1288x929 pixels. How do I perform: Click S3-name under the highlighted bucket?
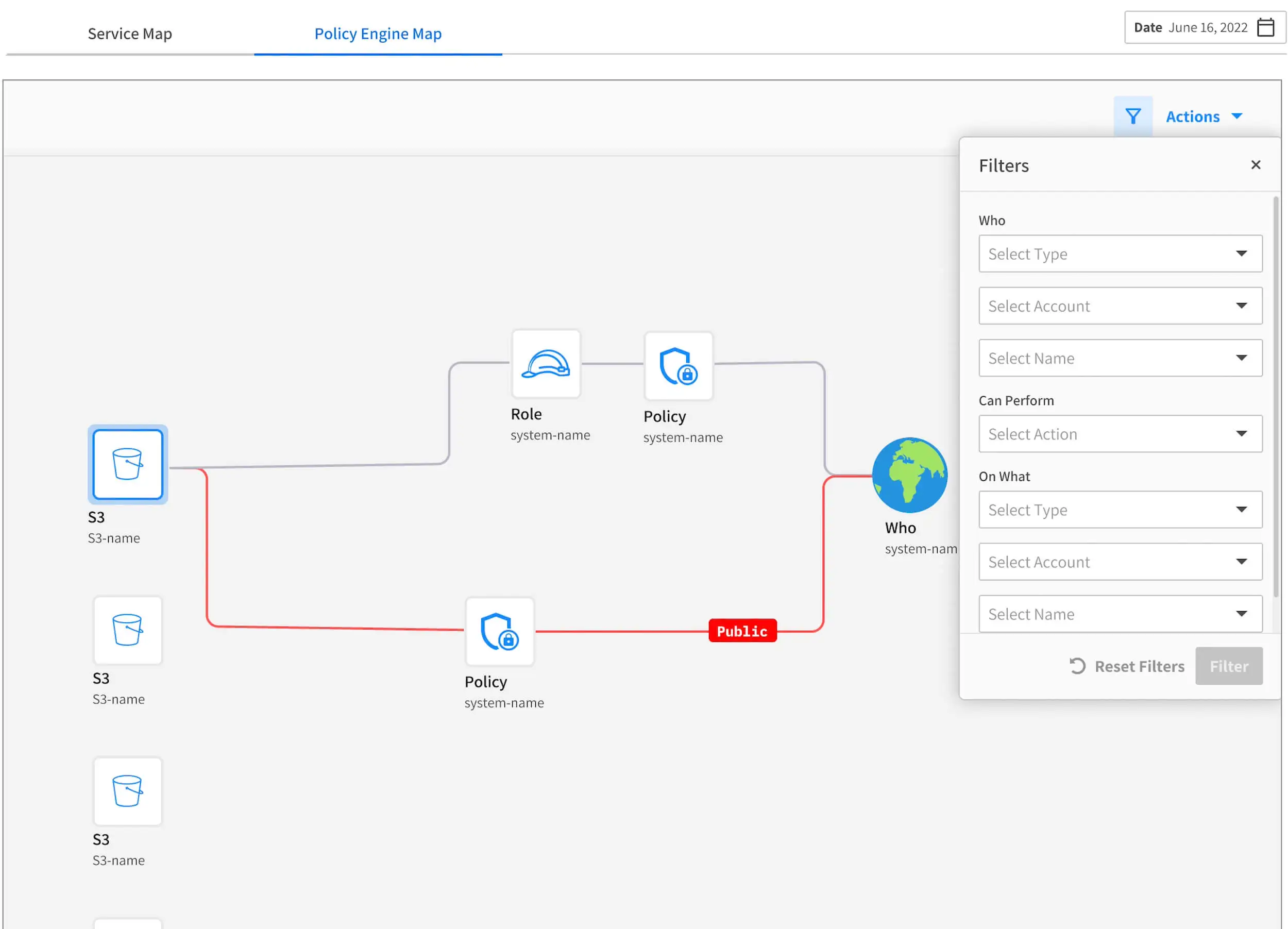point(113,538)
